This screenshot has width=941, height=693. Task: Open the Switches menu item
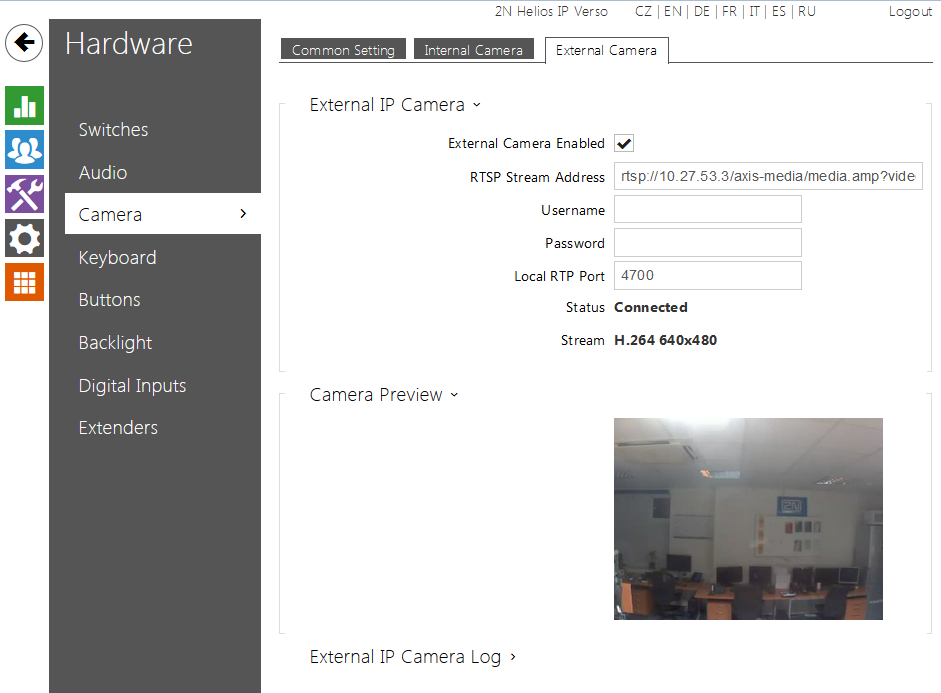(x=113, y=130)
